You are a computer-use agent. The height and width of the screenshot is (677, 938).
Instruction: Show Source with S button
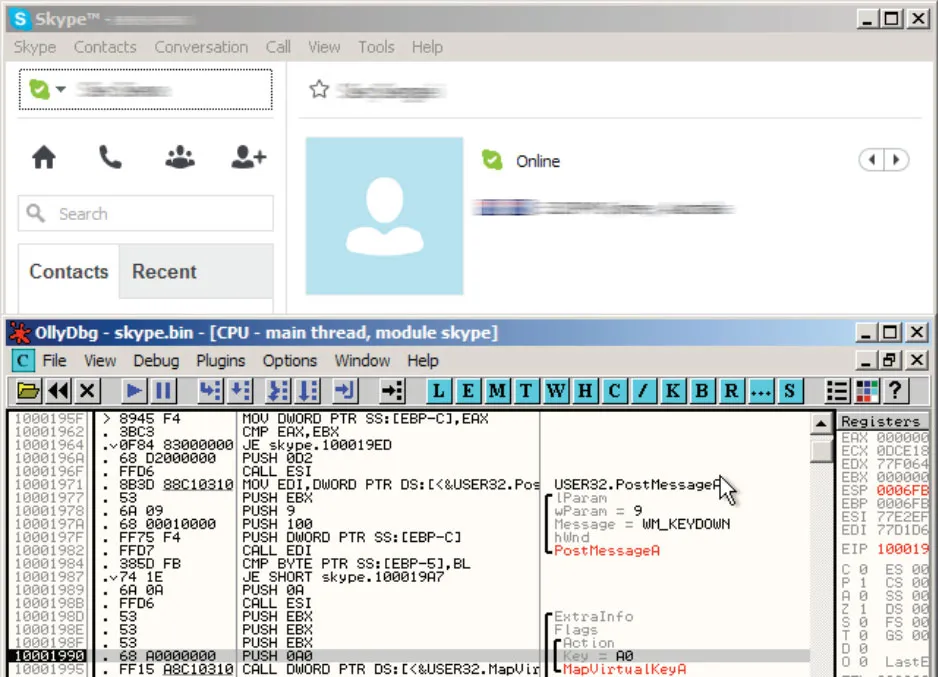click(790, 391)
